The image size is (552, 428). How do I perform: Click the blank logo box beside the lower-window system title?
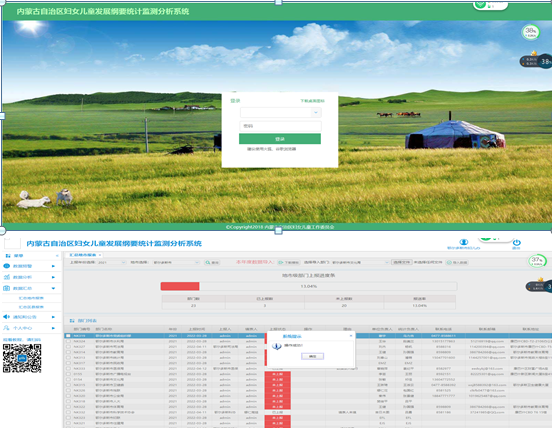[x=12, y=243]
